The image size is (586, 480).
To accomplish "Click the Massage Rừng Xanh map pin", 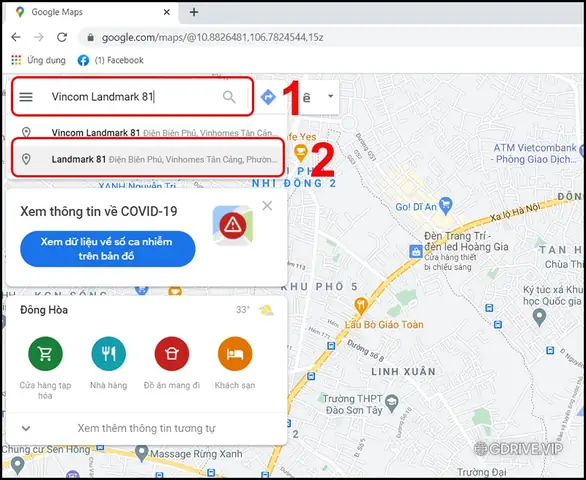I will coord(142,453).
